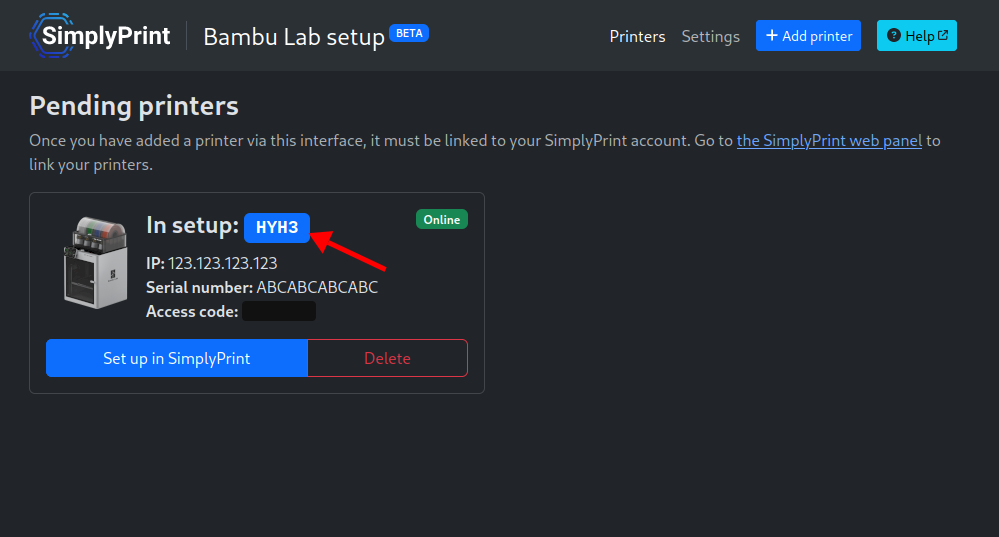Click the HYH3 setup code badge
The width and height of the screenshot is (999, 537).
(x=277, y=227)
